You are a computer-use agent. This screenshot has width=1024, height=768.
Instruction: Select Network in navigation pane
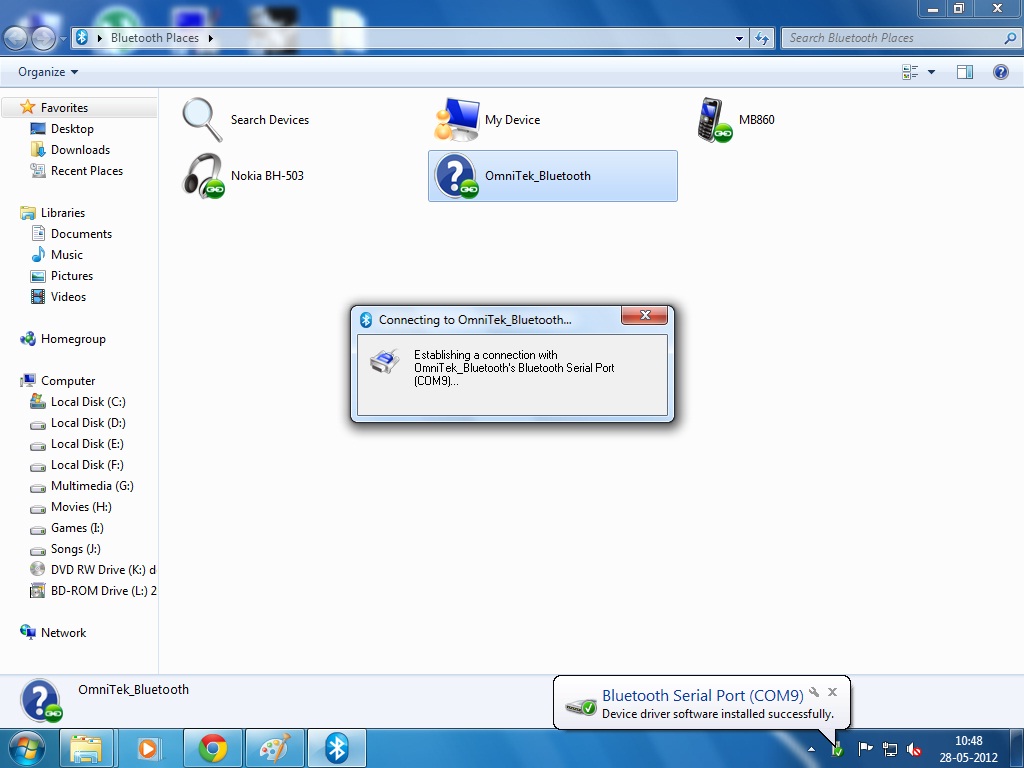pos(63,633)
